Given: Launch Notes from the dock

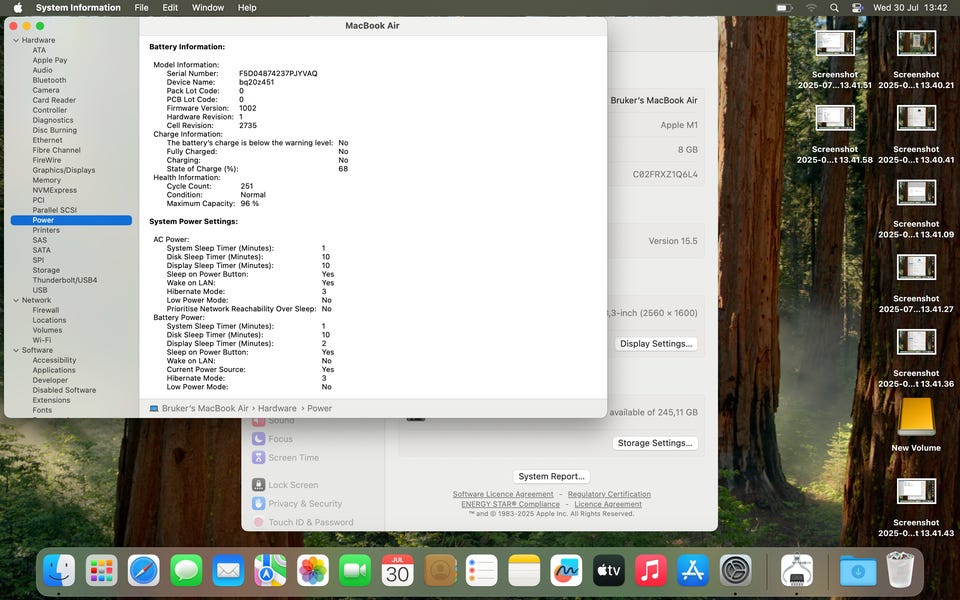Looking at the screenshot, I should (524, 571).
